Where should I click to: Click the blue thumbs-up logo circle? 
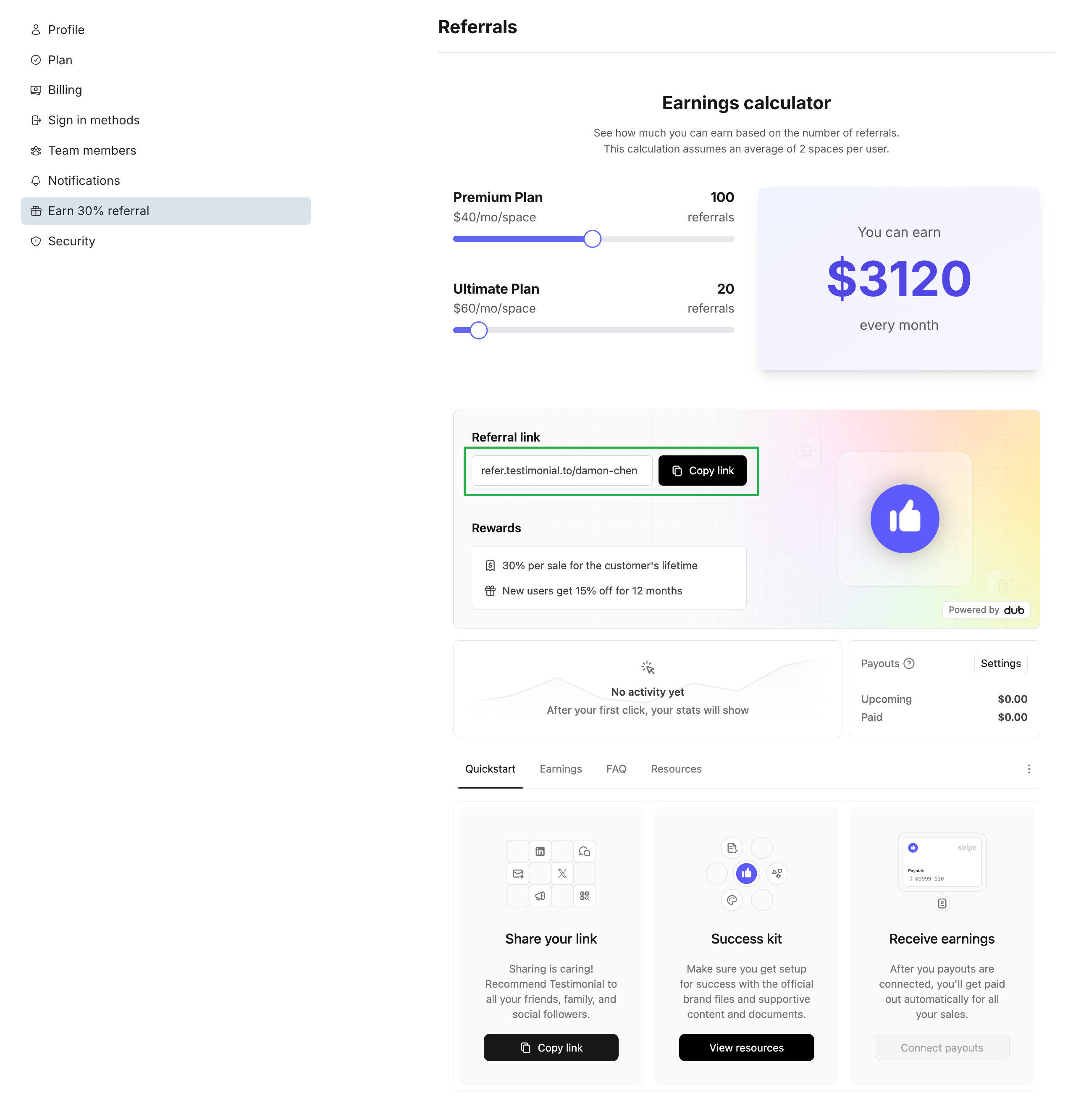click(x=905, y=519)
